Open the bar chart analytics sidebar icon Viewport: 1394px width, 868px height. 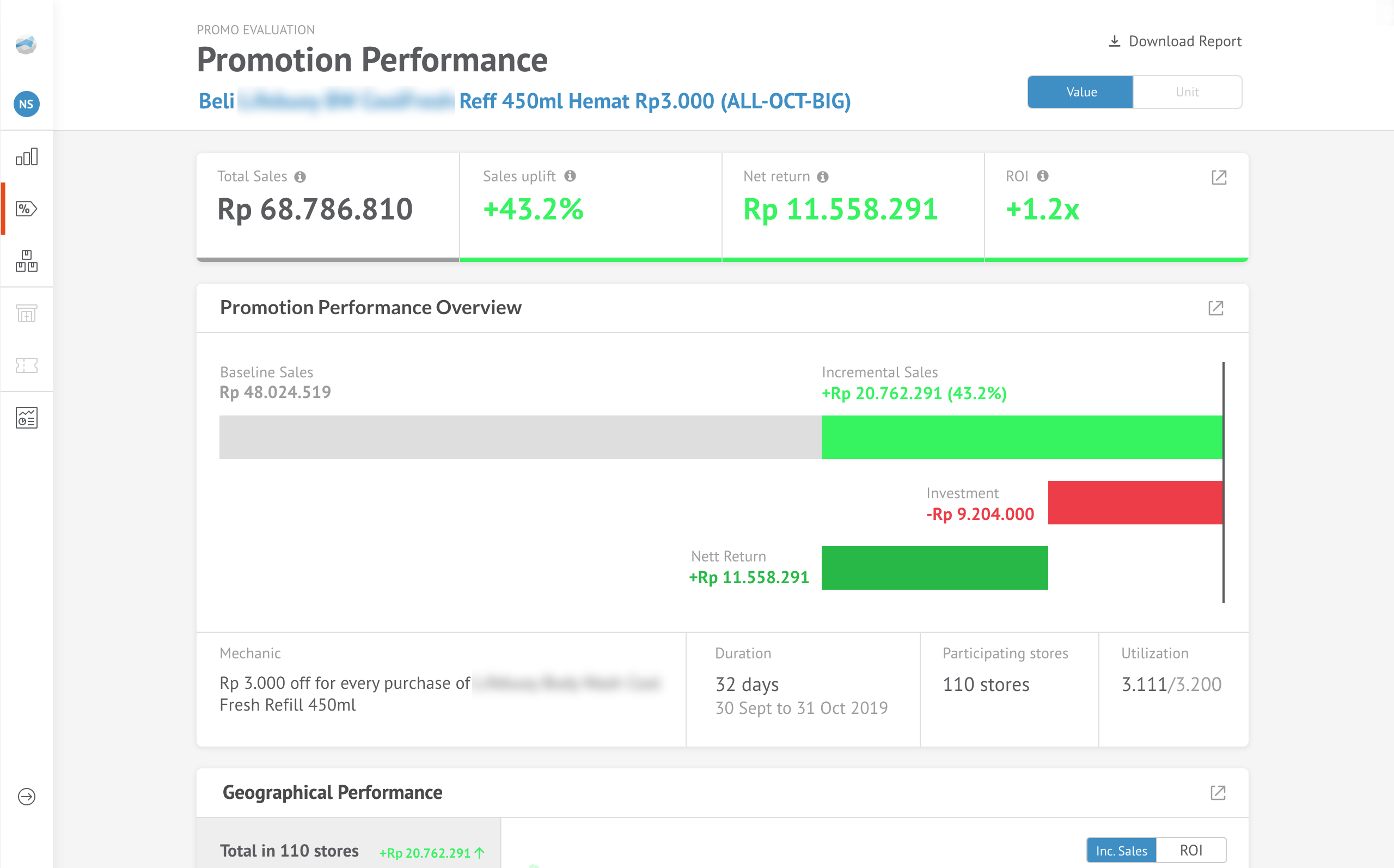coord(26,156)
